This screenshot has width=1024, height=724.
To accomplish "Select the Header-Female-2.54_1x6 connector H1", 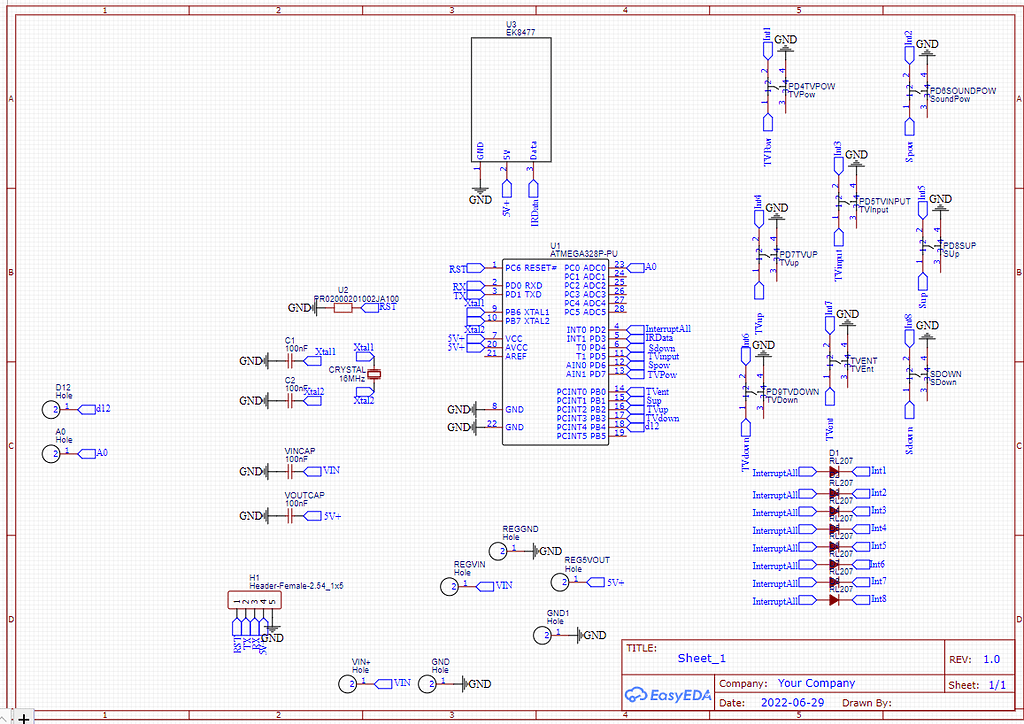I will (255, 600).
